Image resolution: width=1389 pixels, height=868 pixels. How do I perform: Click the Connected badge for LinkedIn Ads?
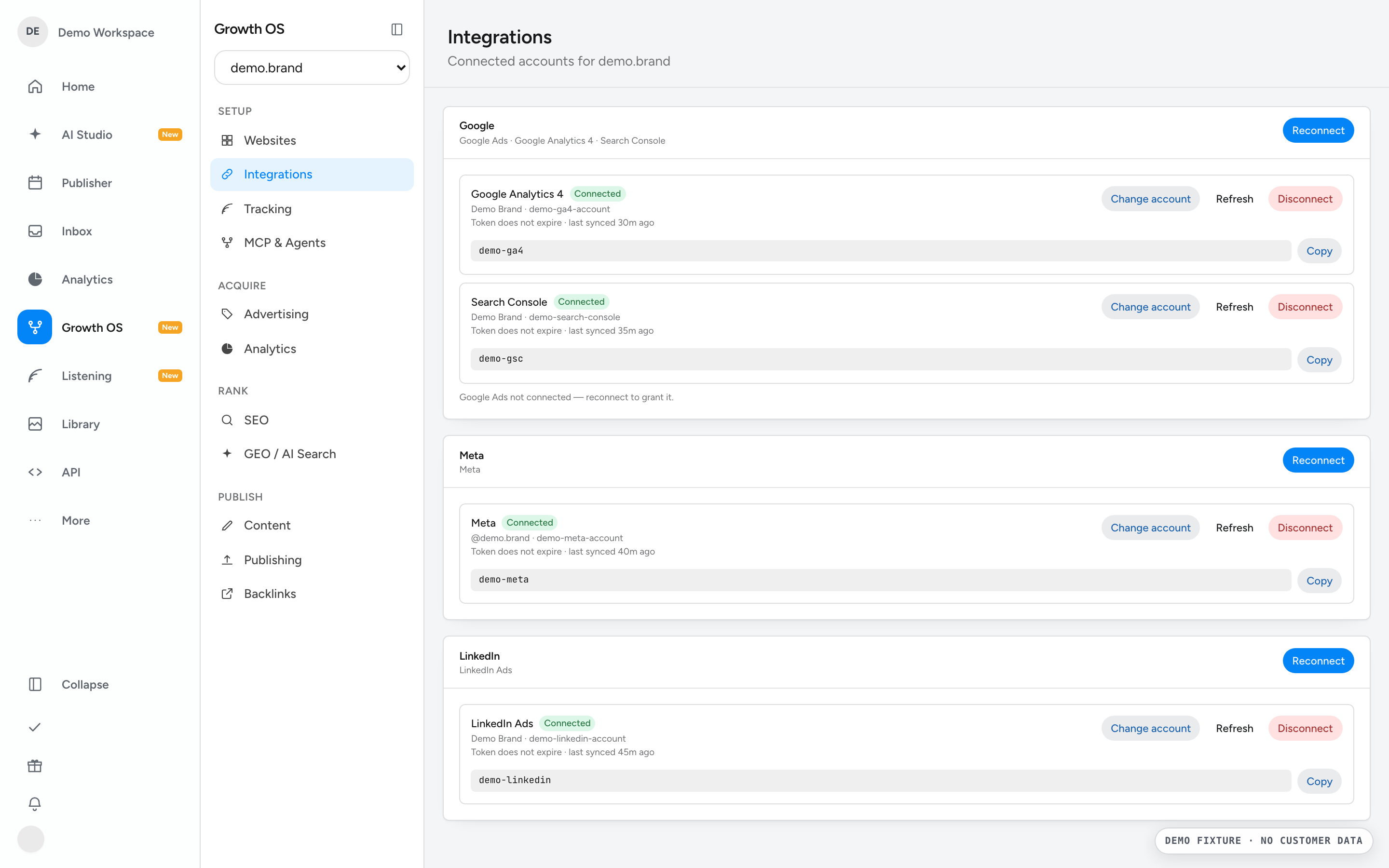click(567, 723)
